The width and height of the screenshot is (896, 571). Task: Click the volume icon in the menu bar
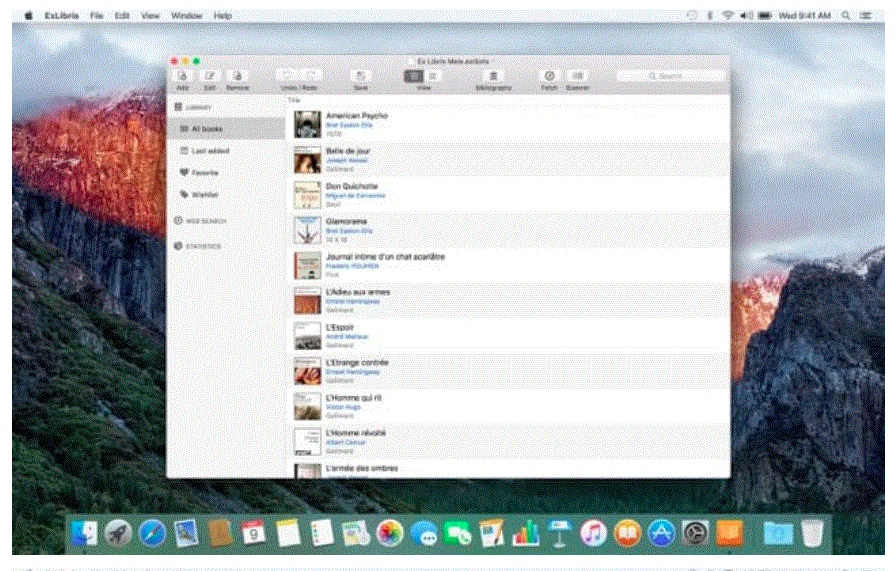pos(746,15)
